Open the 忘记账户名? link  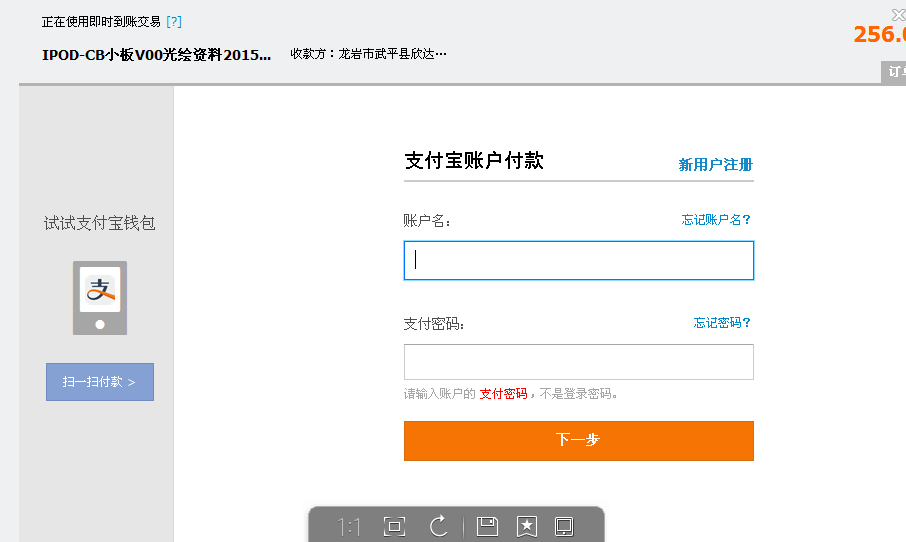click(715, 220)
